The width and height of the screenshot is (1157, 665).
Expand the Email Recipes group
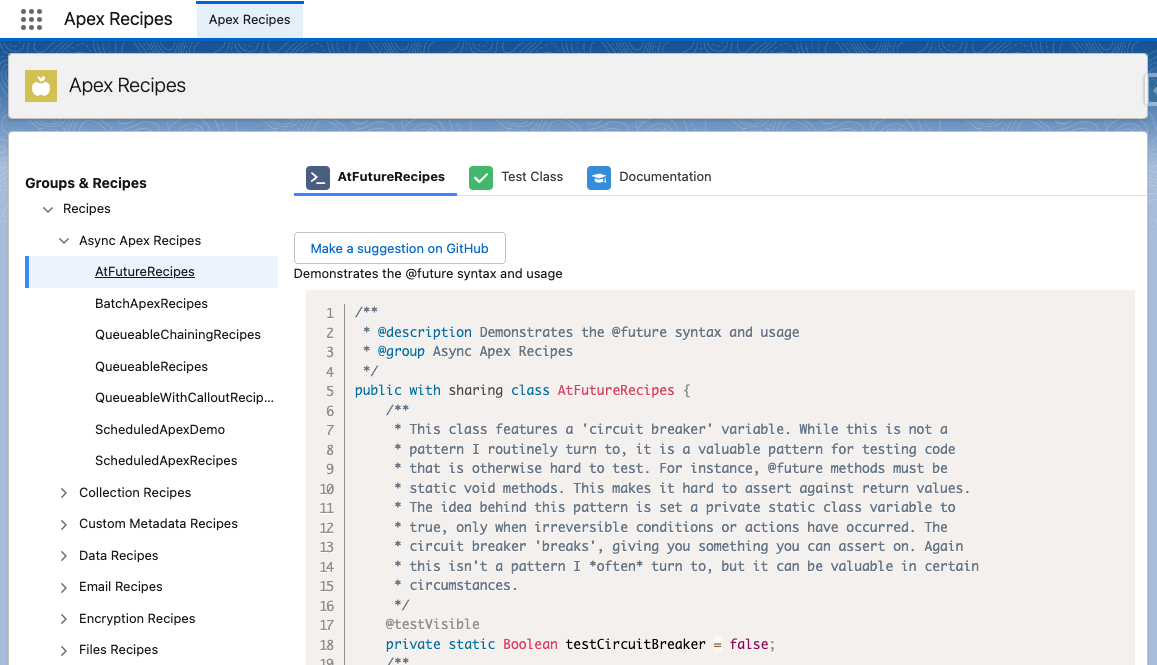pyautogui.click(x=64, y=588)
